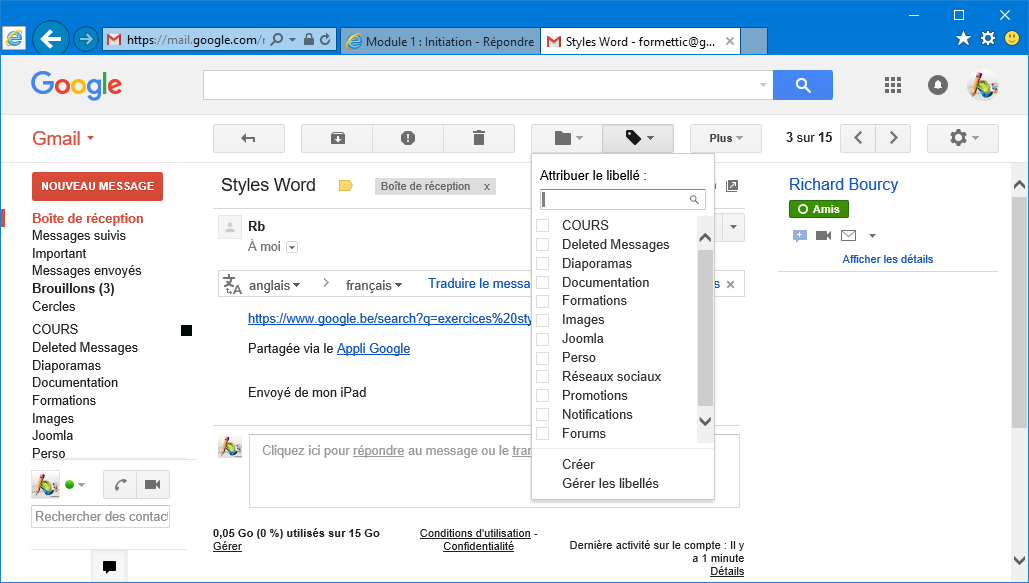This screenshot has height=583, width=1029.
Task: Tick the Formations label checkbox
Action: [543, 301]
